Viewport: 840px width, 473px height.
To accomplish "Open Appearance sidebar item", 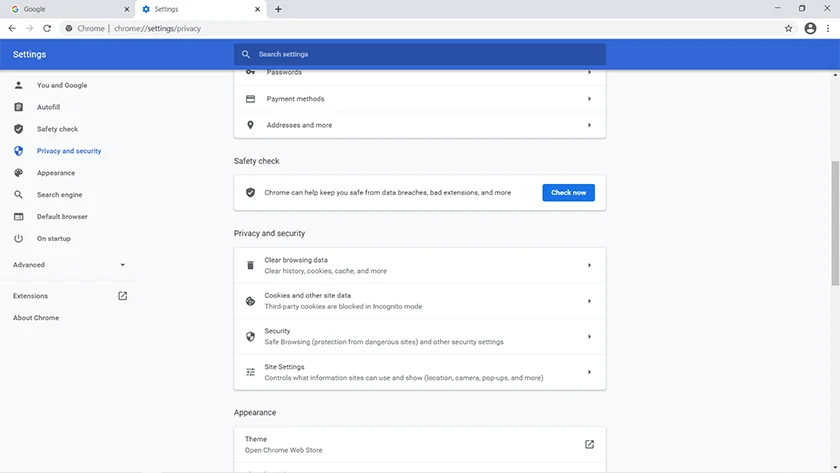I will (x=56, y=173).
